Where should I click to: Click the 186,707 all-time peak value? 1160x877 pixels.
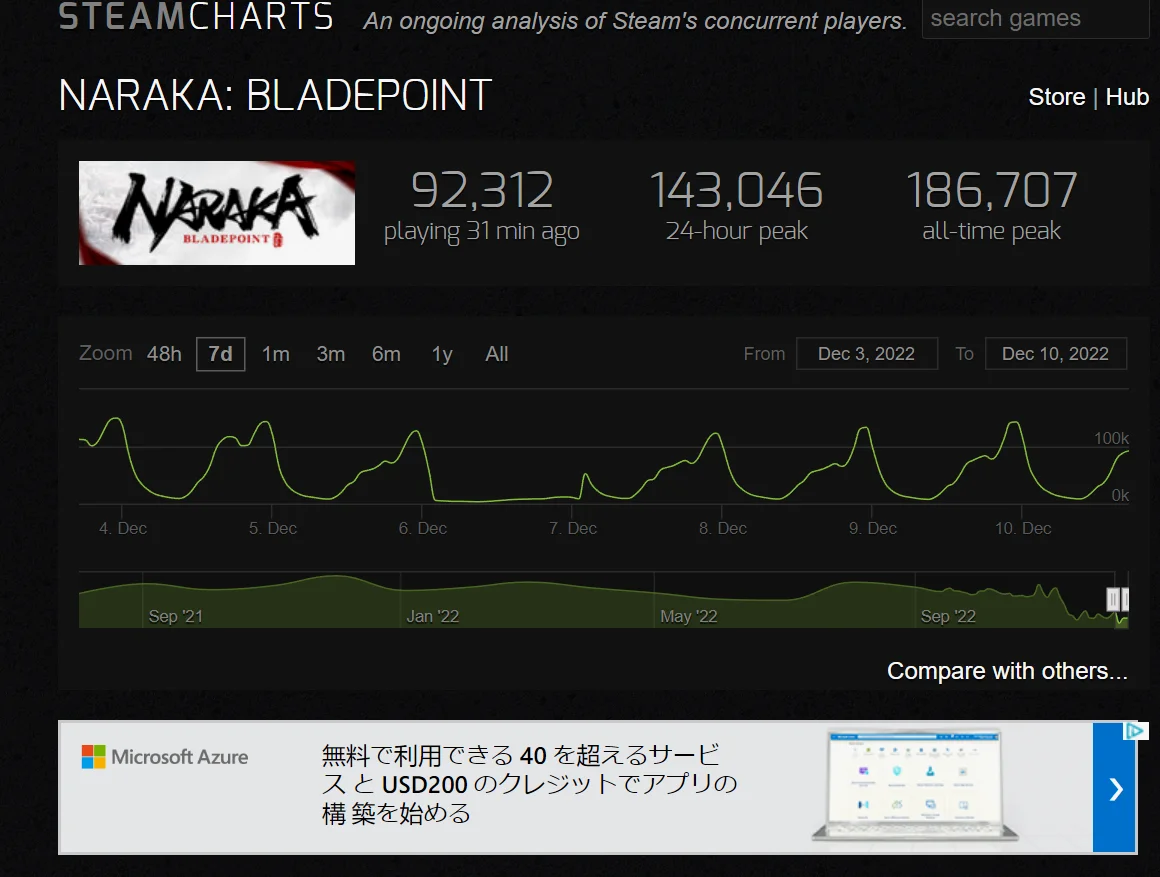tap(991, 190)
